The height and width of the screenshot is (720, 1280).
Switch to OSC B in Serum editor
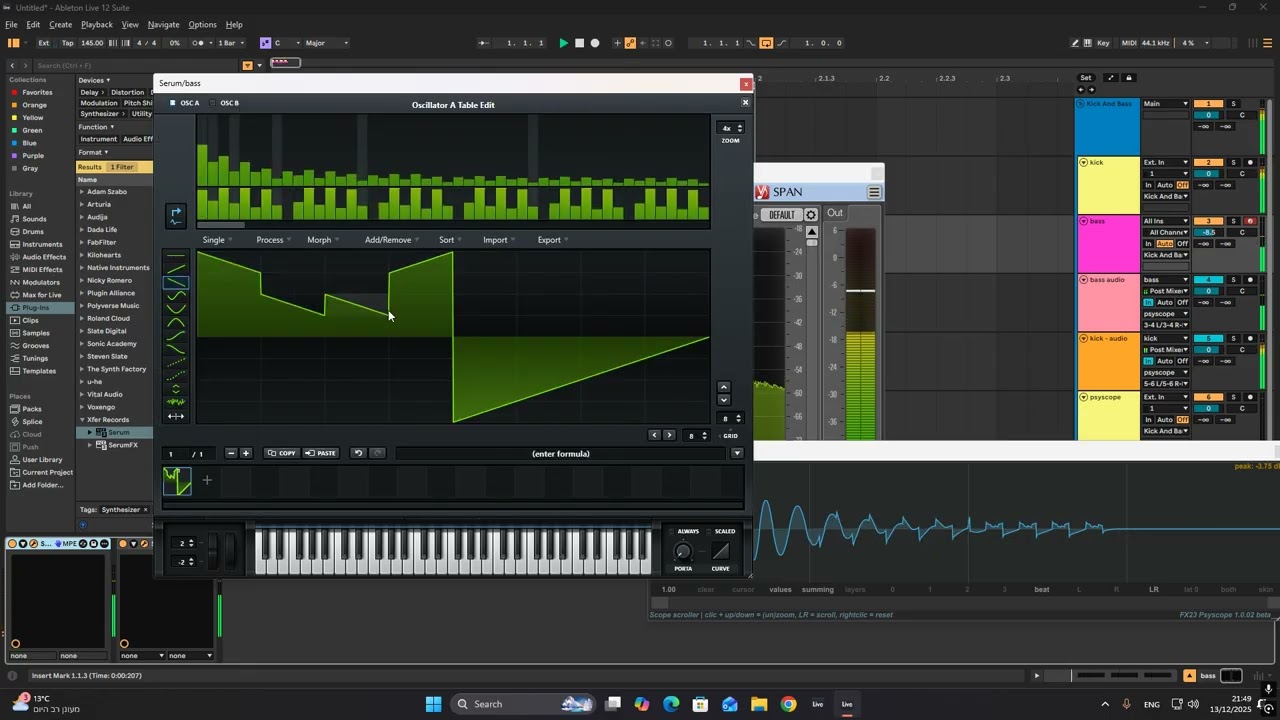pos(225,103)
